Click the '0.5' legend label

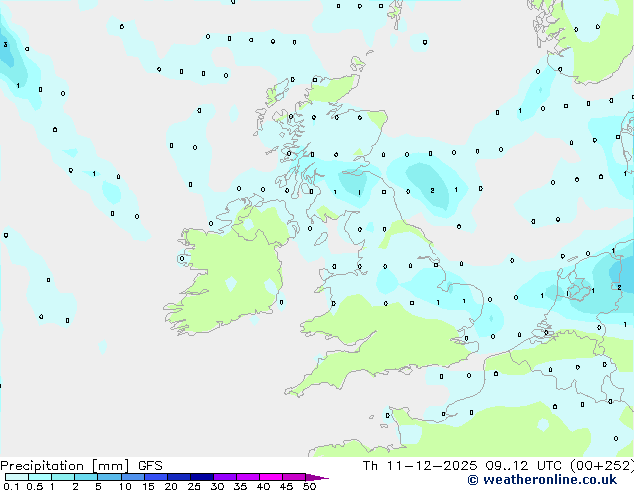tap(35, 486)
